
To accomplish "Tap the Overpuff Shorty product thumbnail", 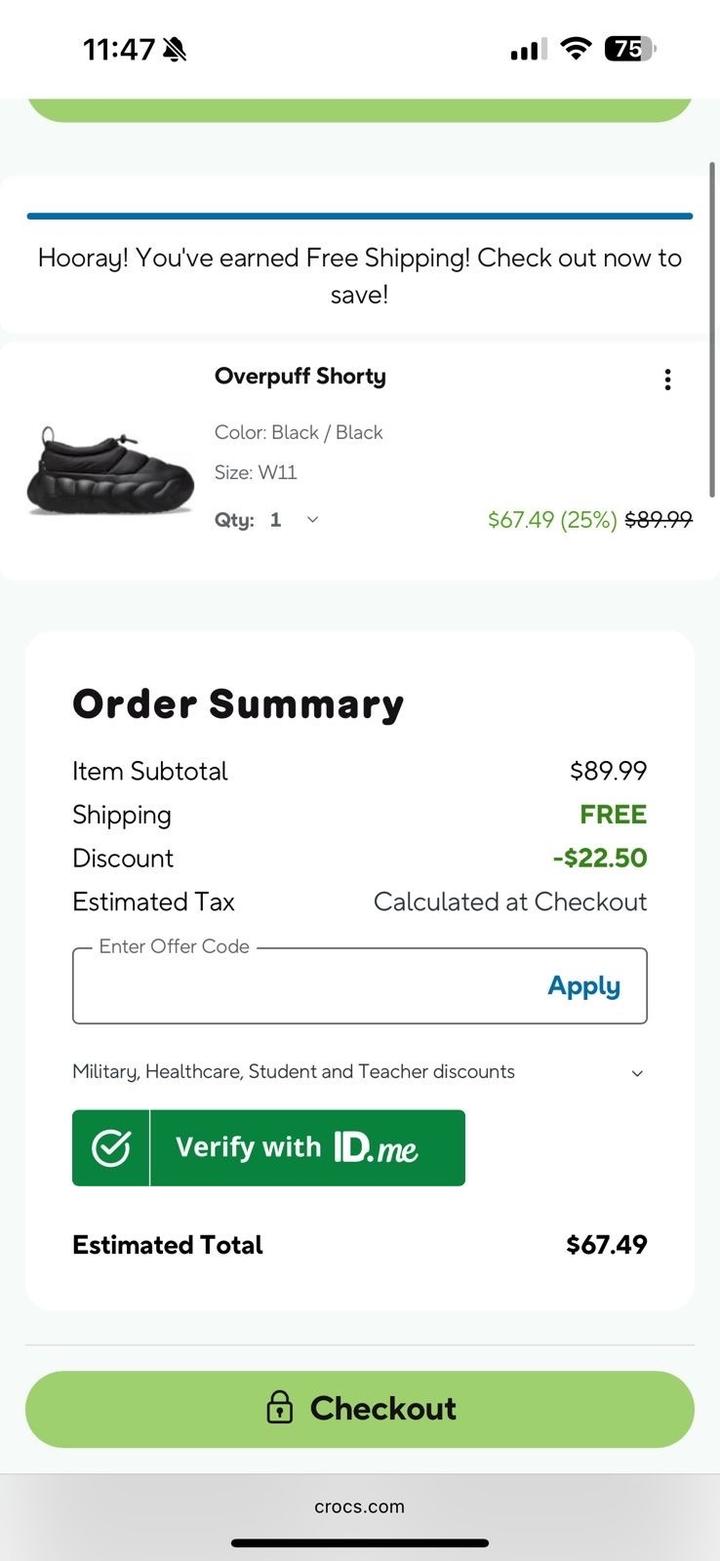I will [x=109, y=469].
